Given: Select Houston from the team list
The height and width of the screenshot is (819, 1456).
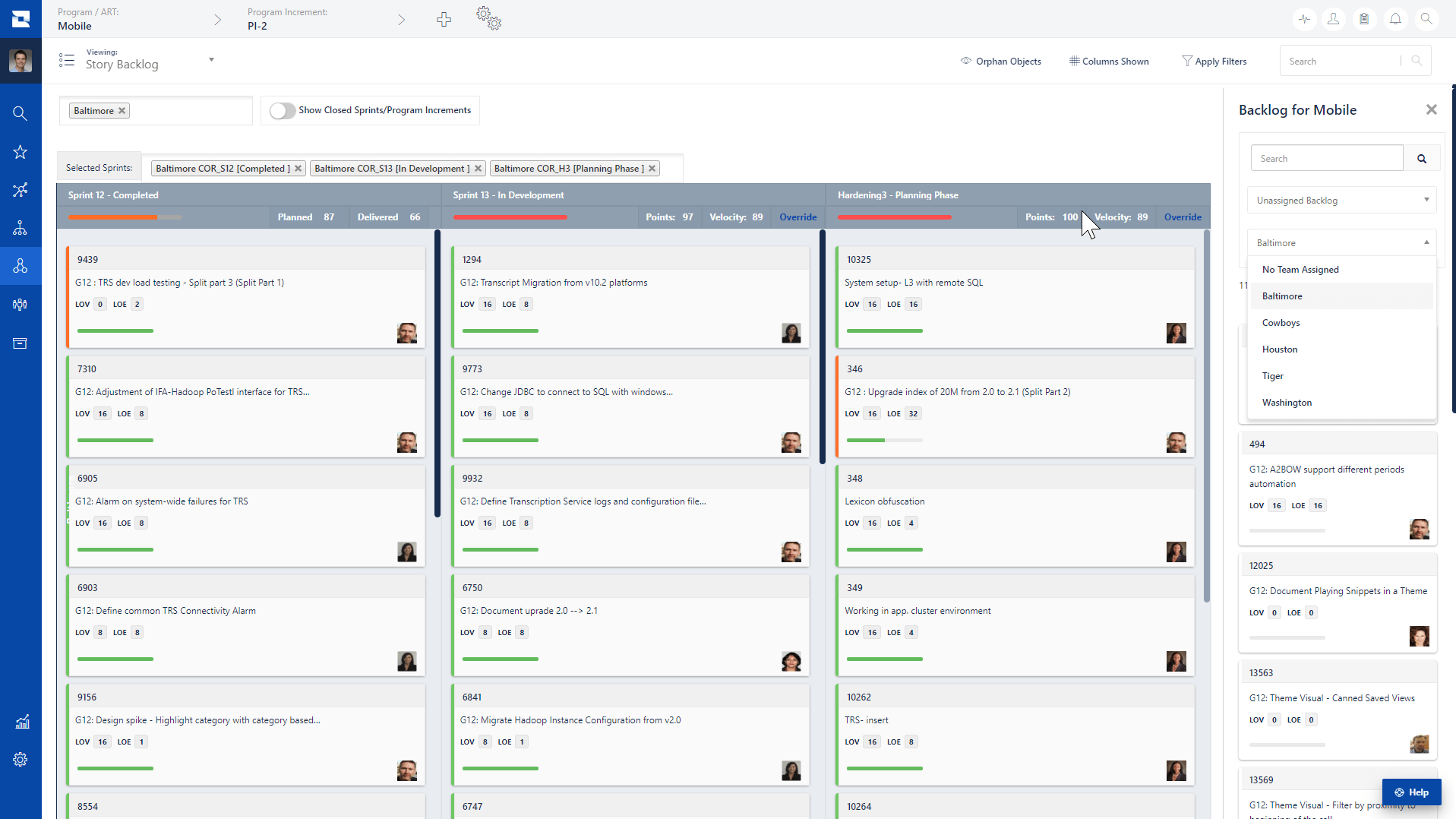Looking at the screenshot, I should 1279,349.
